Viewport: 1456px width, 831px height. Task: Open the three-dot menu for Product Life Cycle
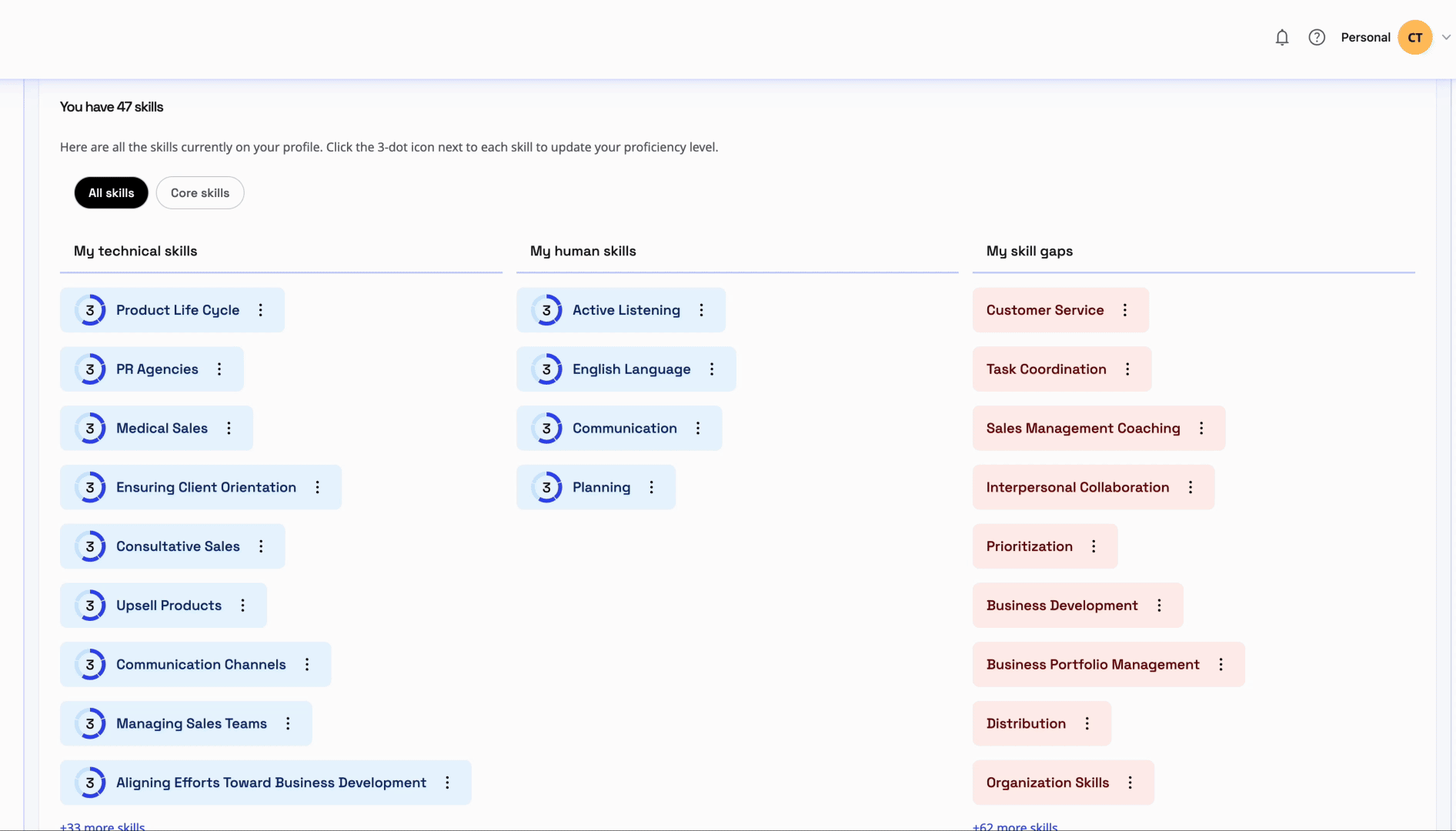coord(261,310)
